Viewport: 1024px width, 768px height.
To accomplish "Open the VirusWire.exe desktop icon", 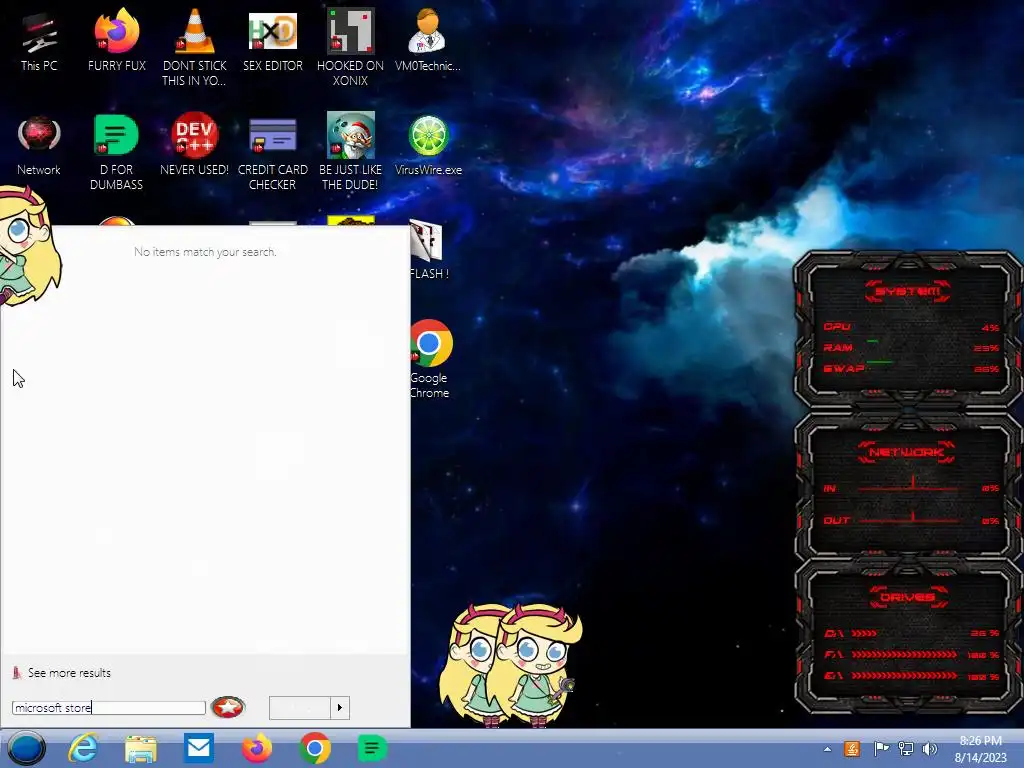I will coord(428,145).
